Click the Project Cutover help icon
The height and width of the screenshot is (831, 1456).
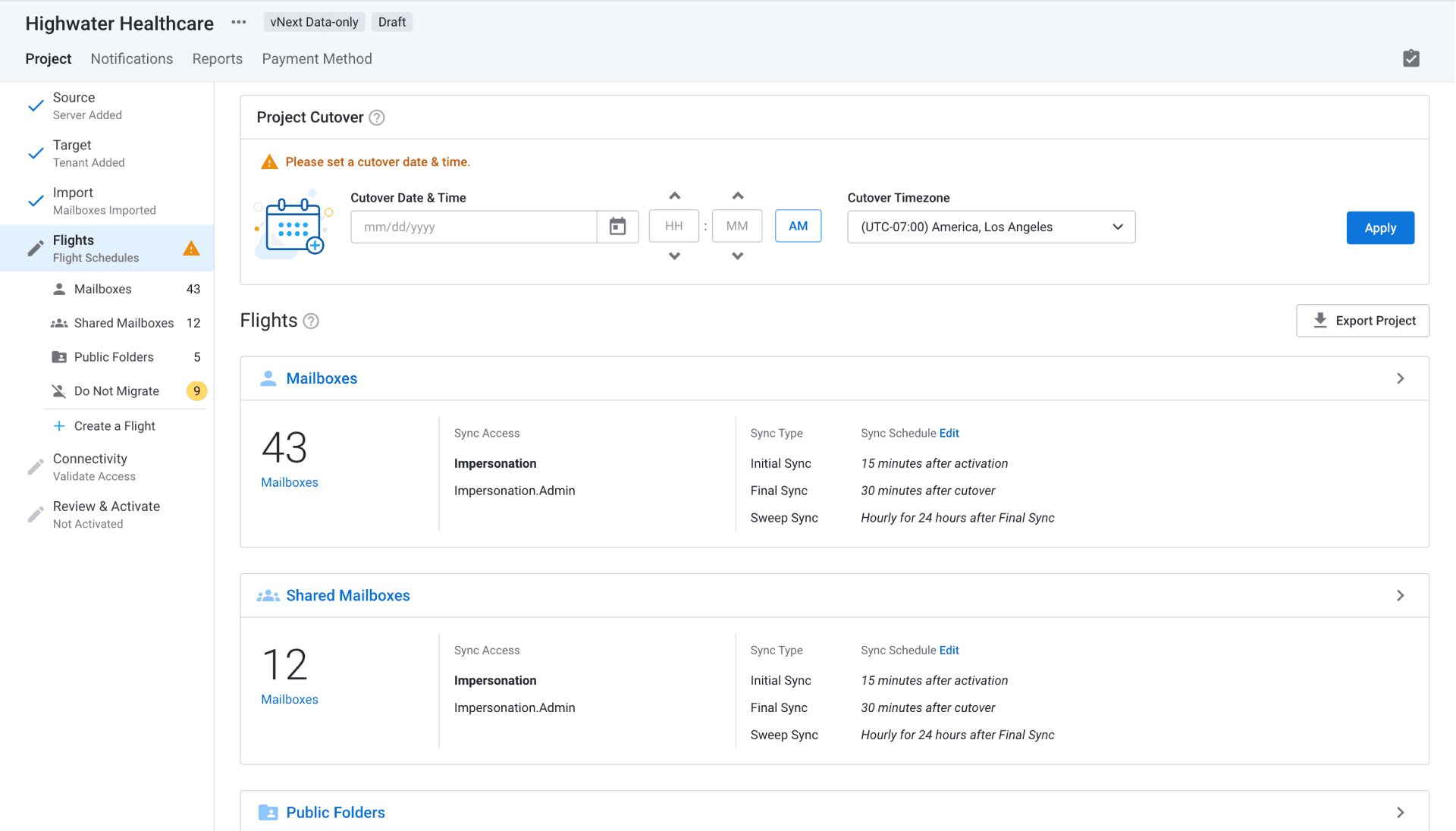(x=377, y=118)
